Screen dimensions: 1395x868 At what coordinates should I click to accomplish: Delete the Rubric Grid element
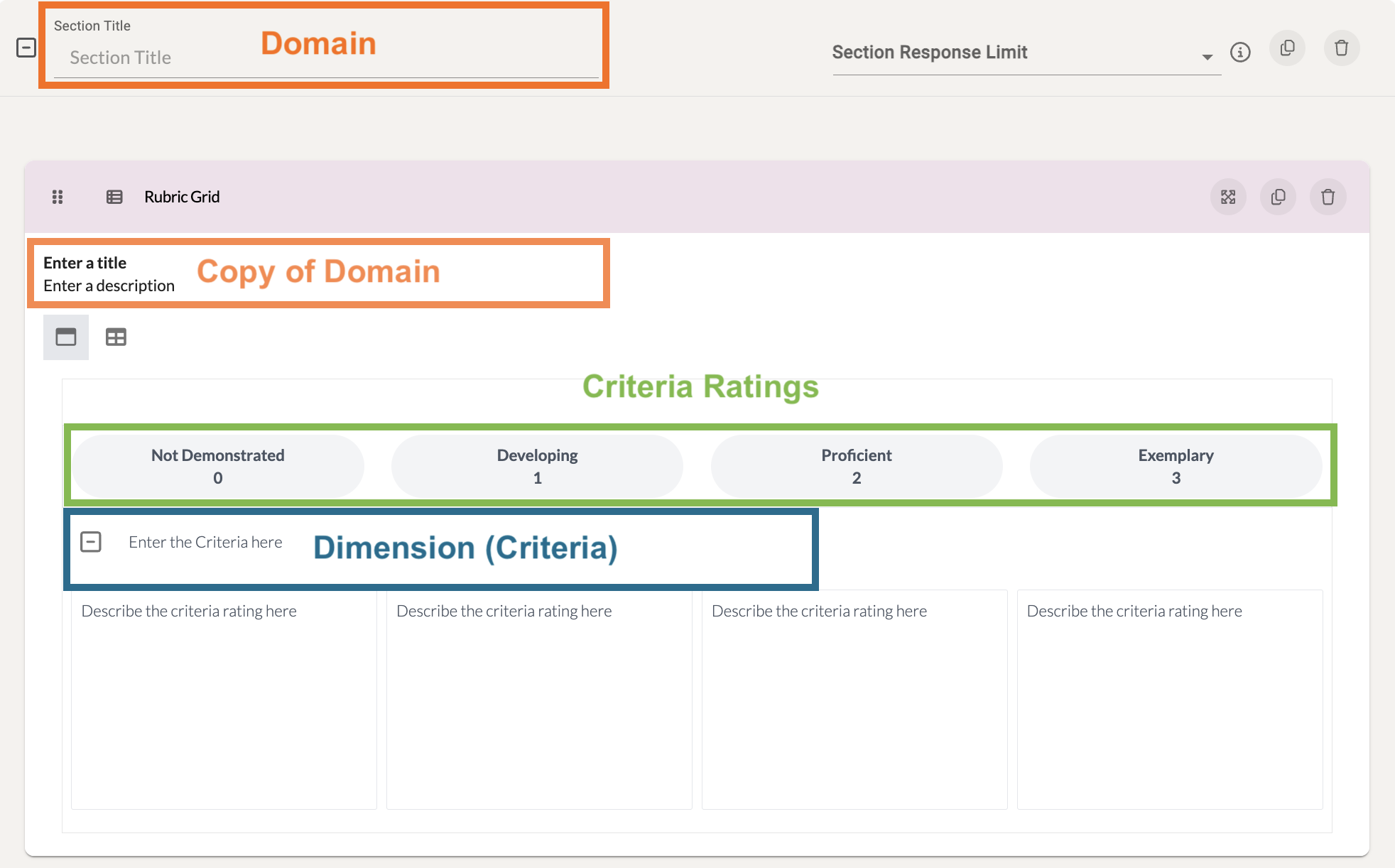[x=1328, y=197]
